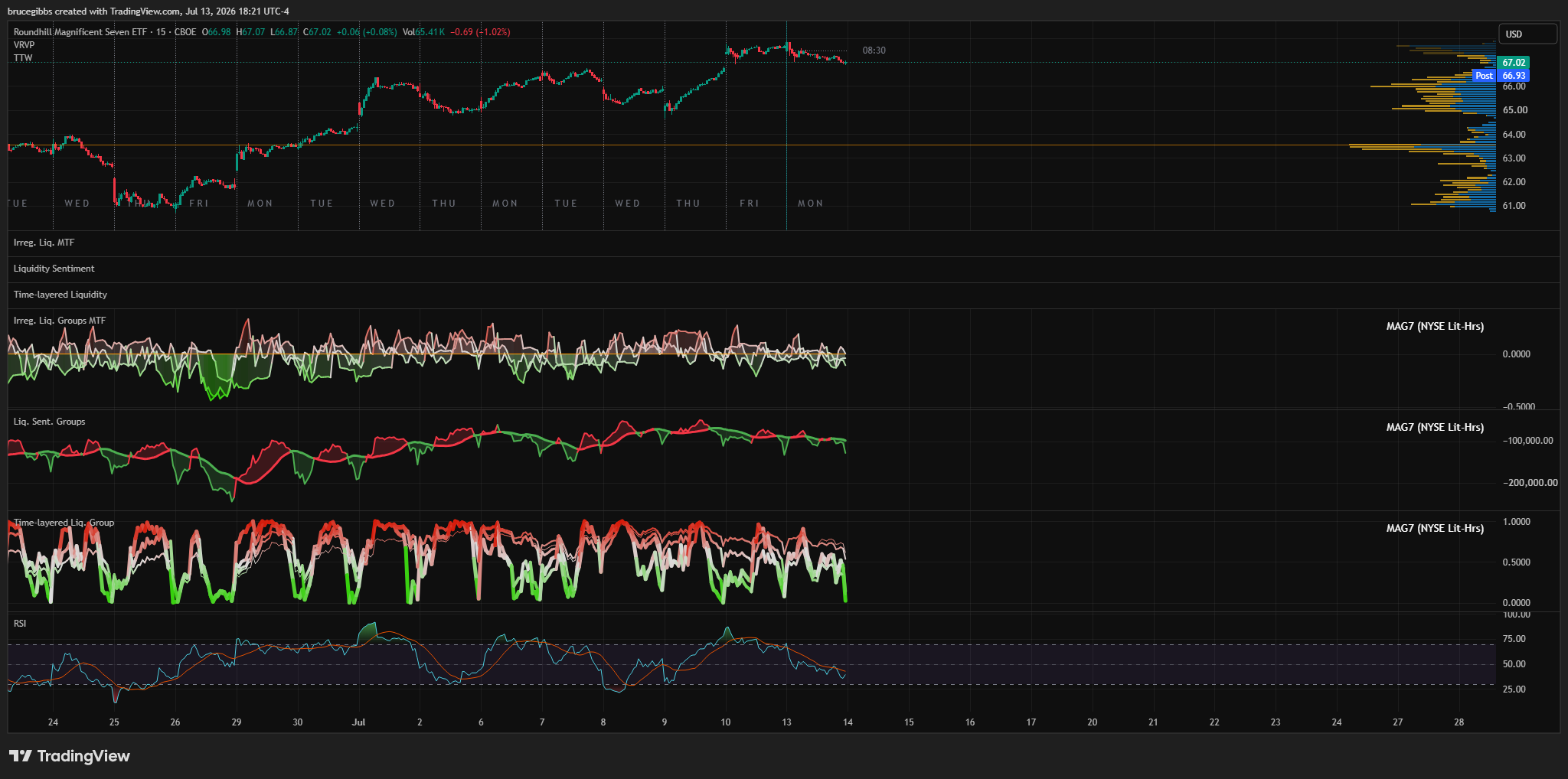
Task: Click the high value H67.07
Action: 250,32
